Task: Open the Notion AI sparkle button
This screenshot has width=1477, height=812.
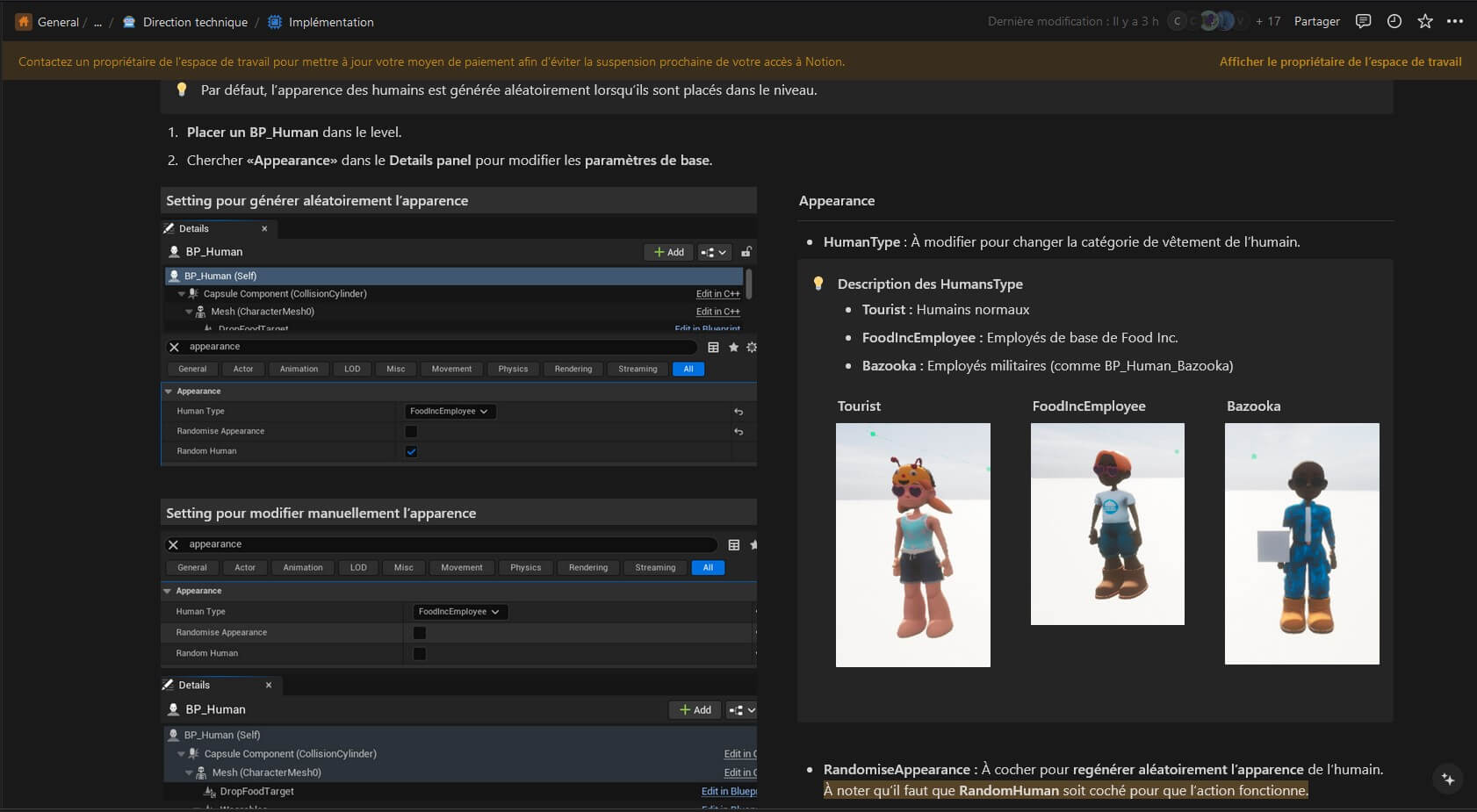Action: click(1448, 779)
